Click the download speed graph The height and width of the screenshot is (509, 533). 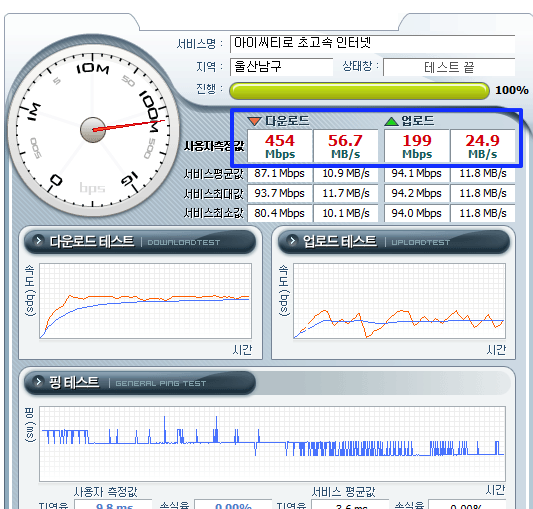(x=145, y=301)
